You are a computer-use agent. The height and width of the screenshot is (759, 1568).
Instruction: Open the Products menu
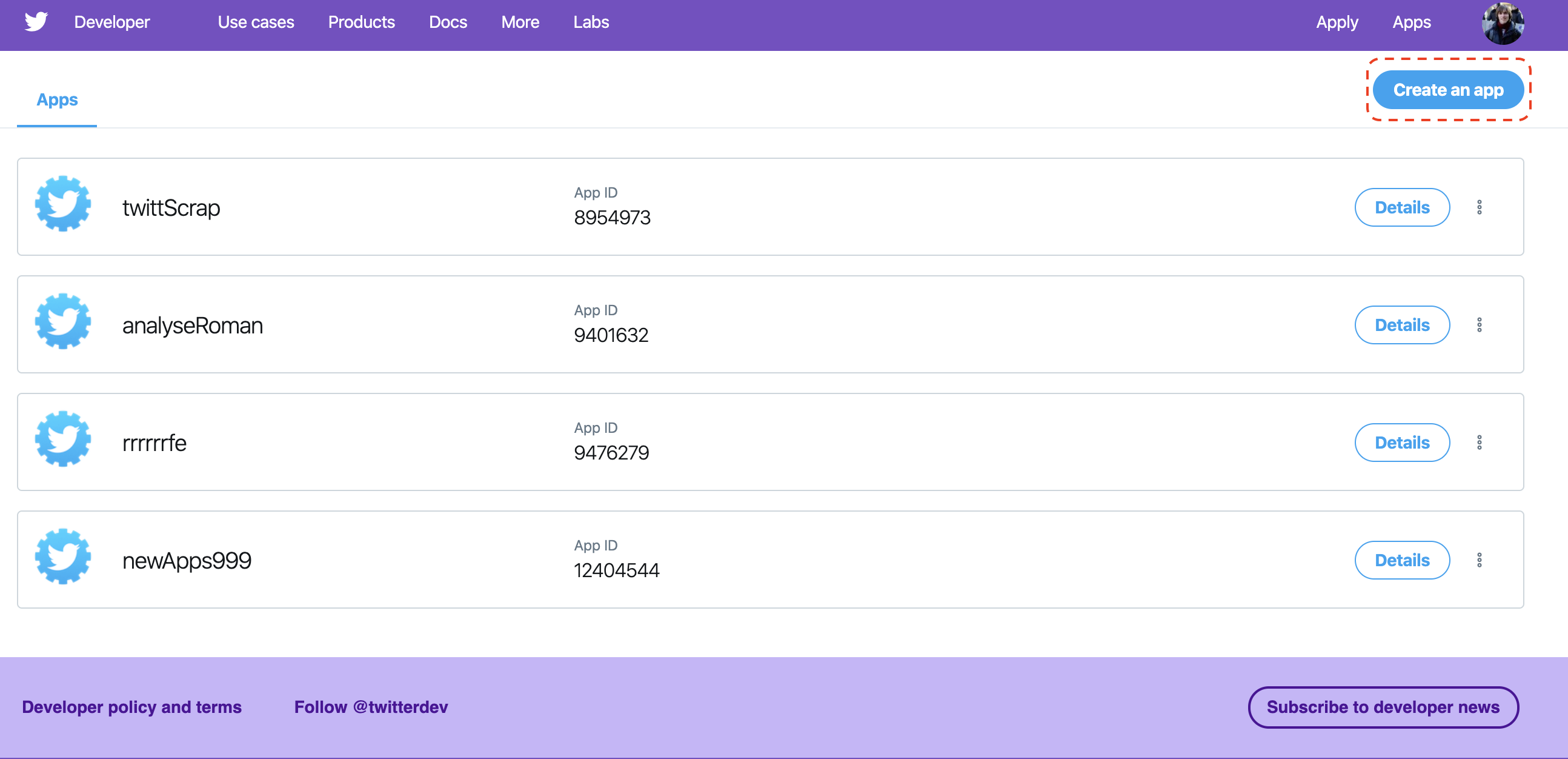pyautogui.click(x=361, y=22)
